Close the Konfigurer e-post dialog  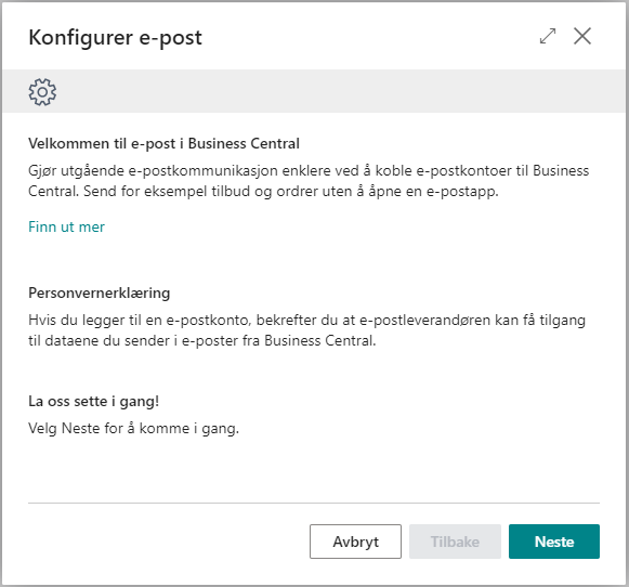pos(582,37)
